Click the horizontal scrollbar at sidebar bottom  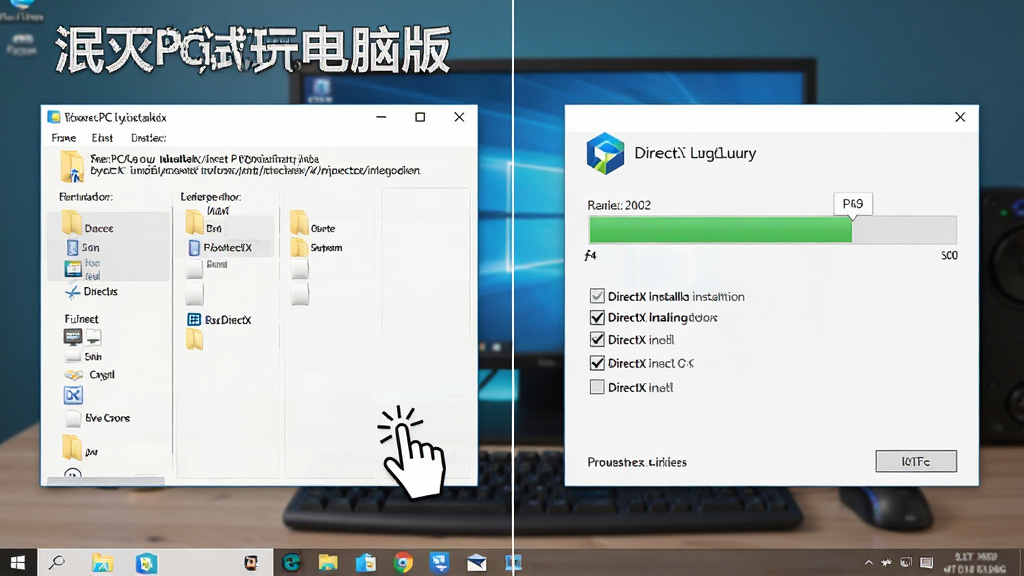tap(106, 481)
